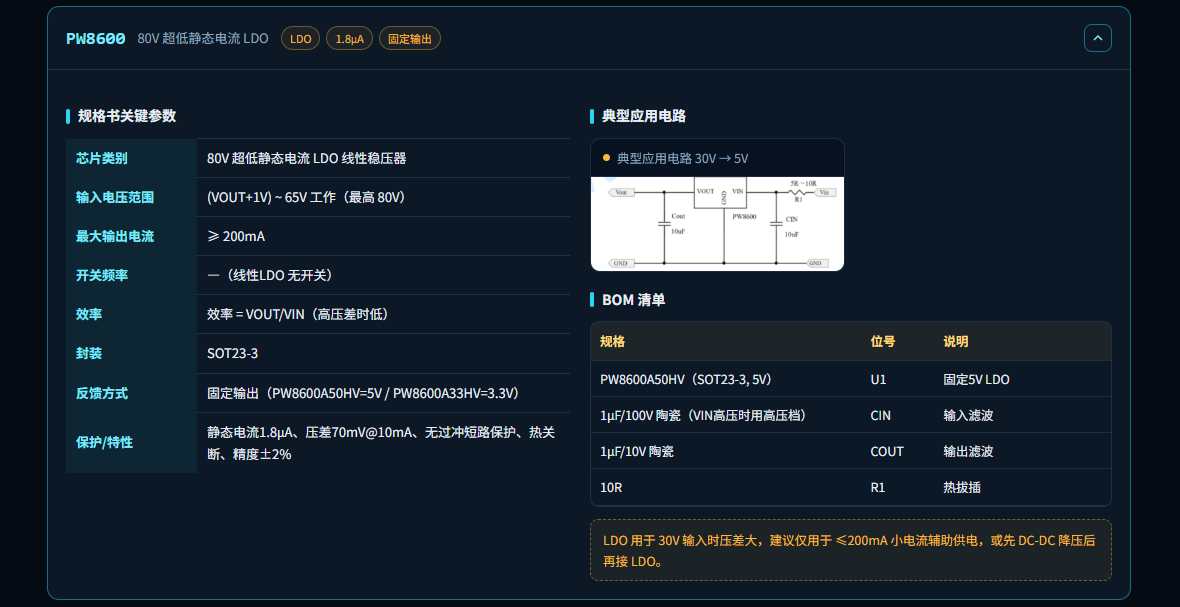Click the 80V 超低静态电流 LDO header subtitle
Viewport: 1180px width, 607px height.
tap(202, 38)
